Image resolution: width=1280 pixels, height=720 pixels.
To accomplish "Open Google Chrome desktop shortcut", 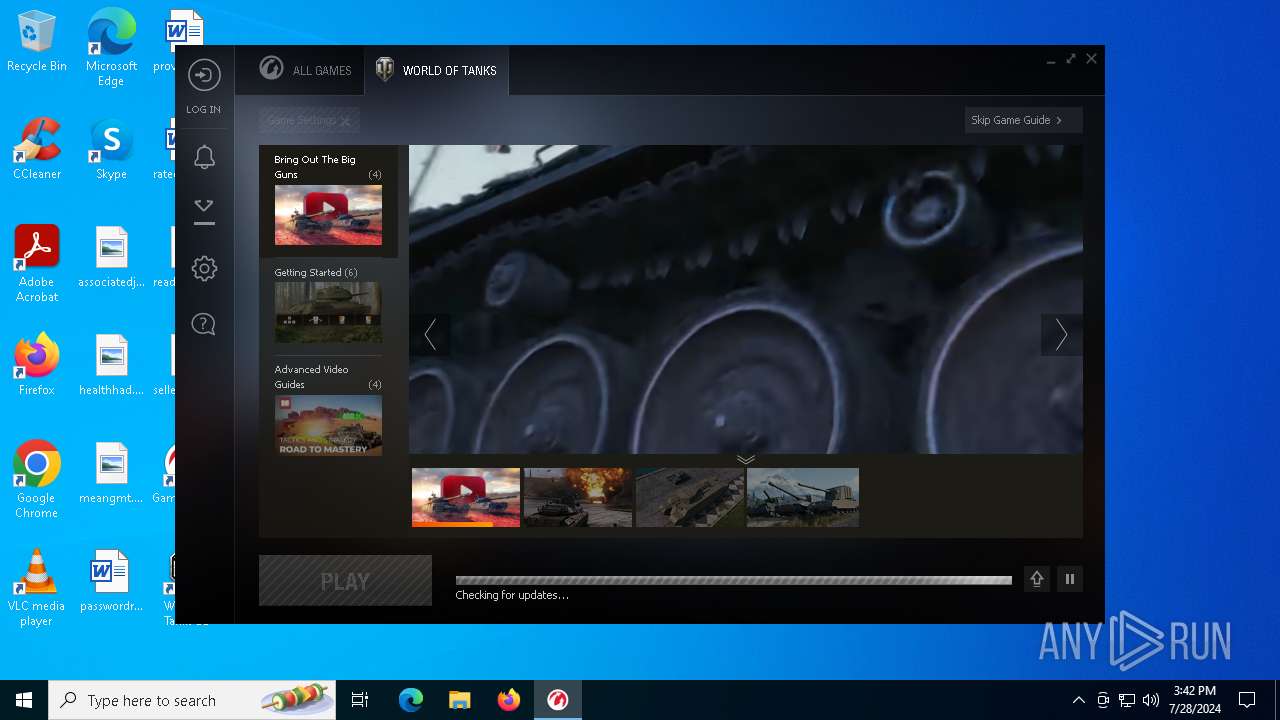I will 37,479.
